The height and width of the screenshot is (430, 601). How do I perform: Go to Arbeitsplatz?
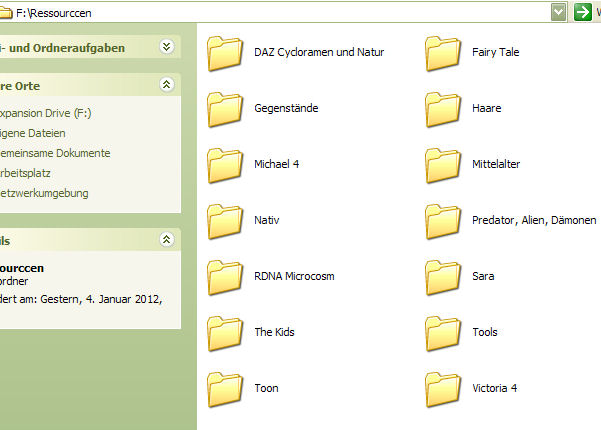coord(25,173)
